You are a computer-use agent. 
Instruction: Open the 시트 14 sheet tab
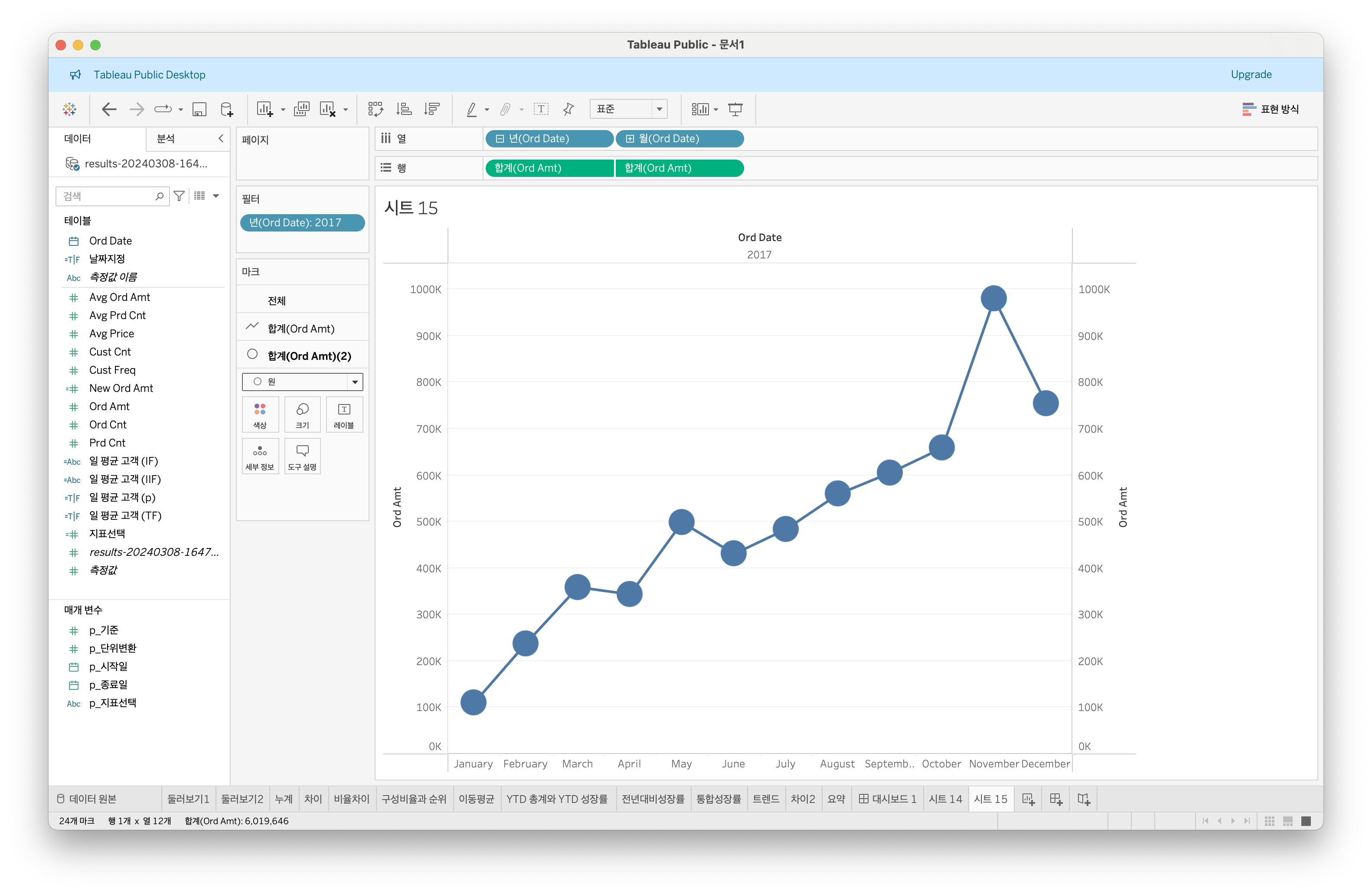[x=945, y=799]
